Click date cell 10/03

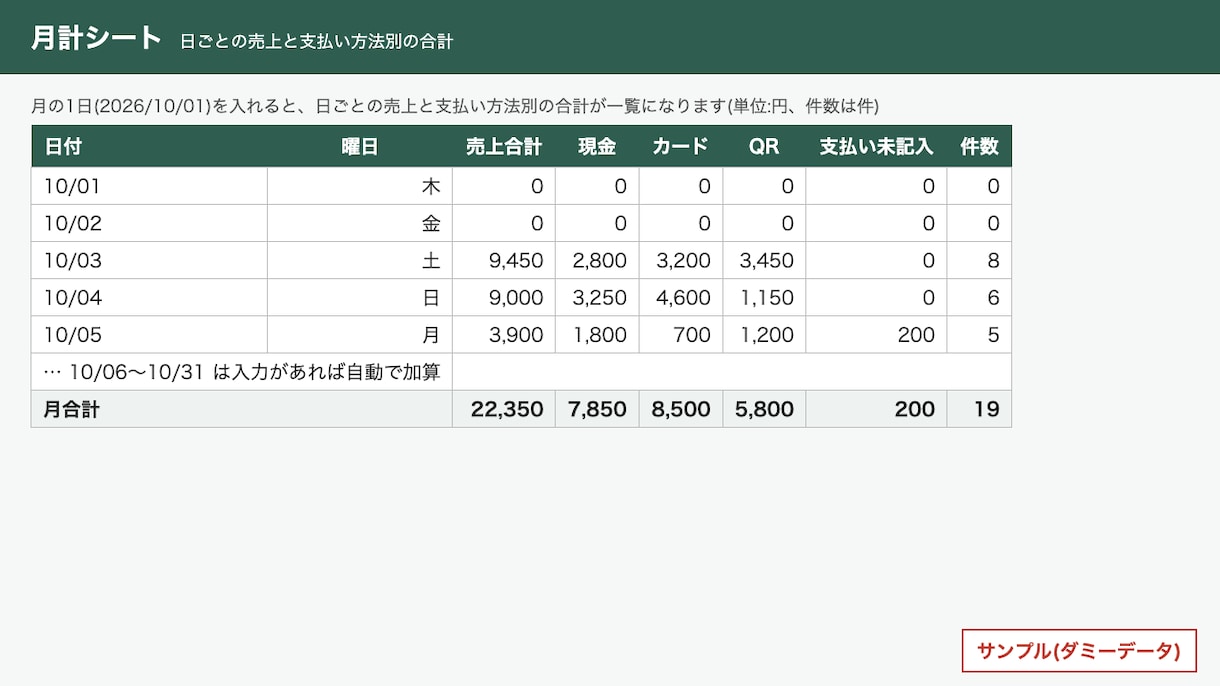click(150, 261)
